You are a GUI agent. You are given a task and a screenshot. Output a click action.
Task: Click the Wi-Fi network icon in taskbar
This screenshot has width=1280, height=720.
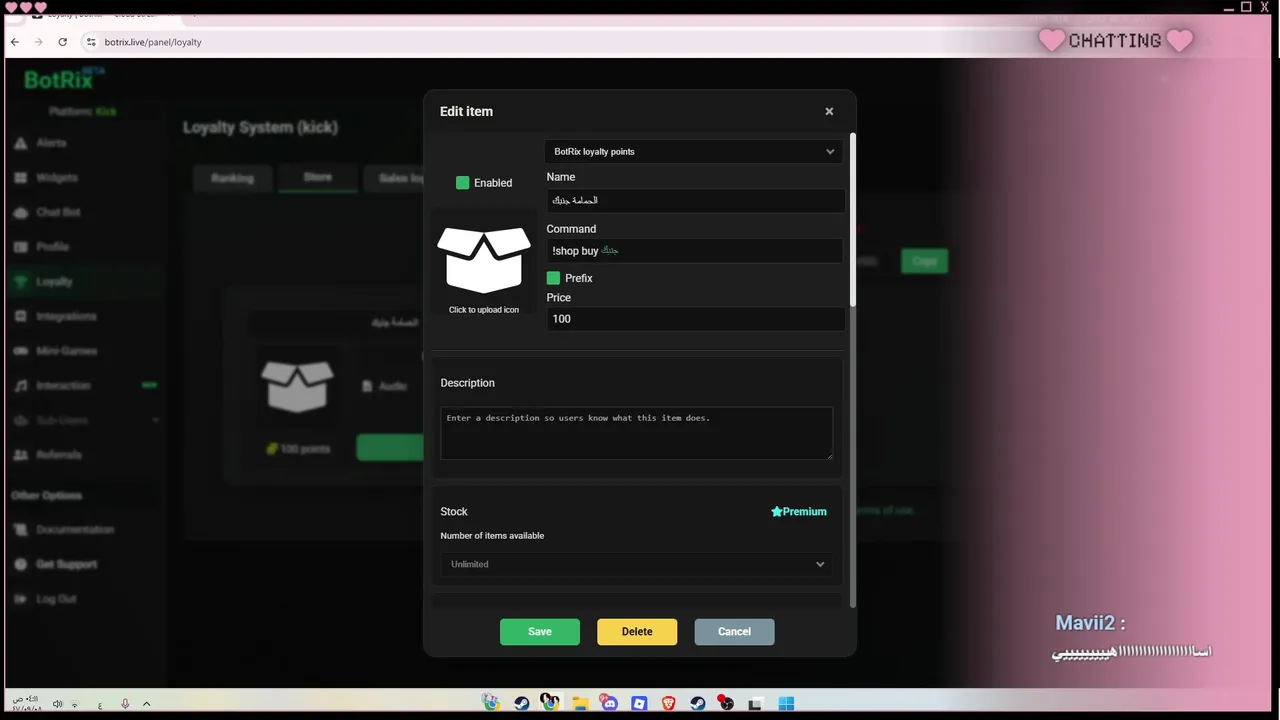75,705
